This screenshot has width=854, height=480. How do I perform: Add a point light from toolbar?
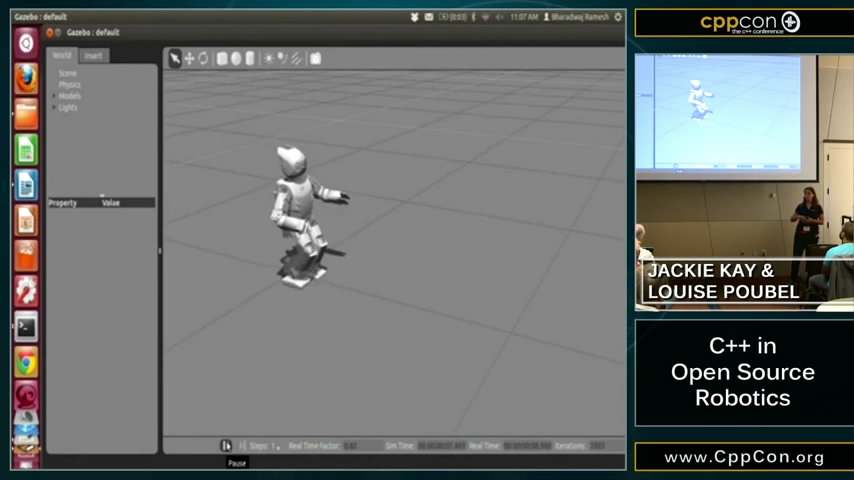[269, 58]
